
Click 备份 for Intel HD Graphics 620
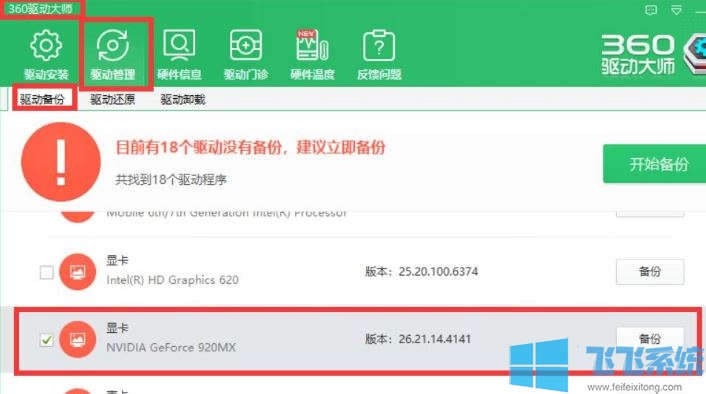click(x=650, y=272)
